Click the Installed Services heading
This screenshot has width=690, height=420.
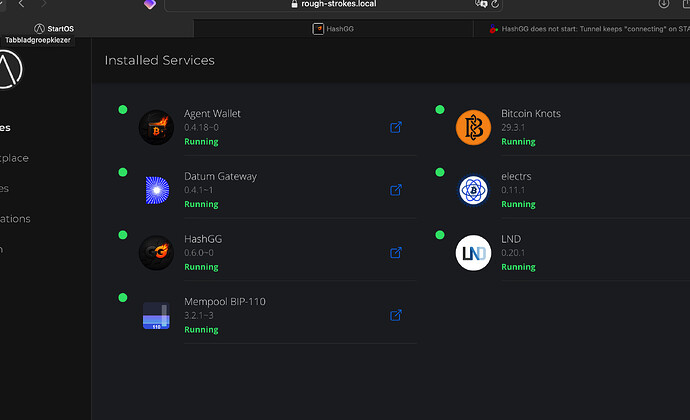click(x=159, y=60)
